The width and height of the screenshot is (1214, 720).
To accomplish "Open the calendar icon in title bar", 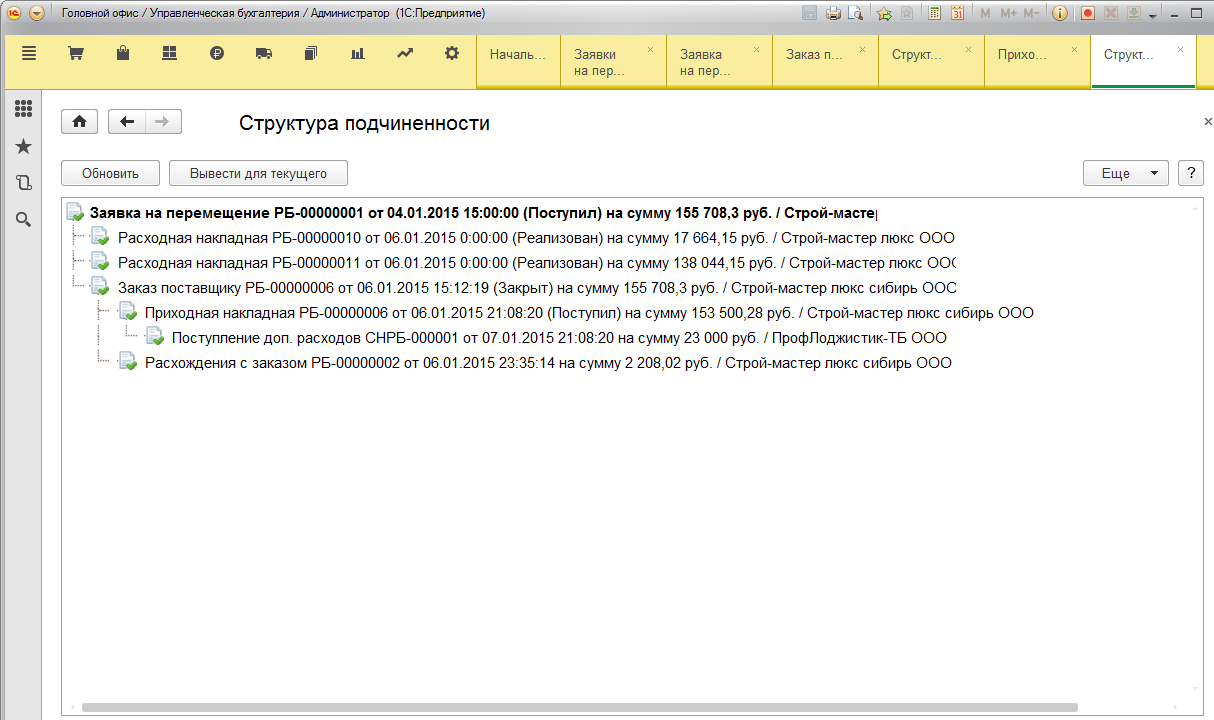I will pyautogui.click(x=957, y=14).
